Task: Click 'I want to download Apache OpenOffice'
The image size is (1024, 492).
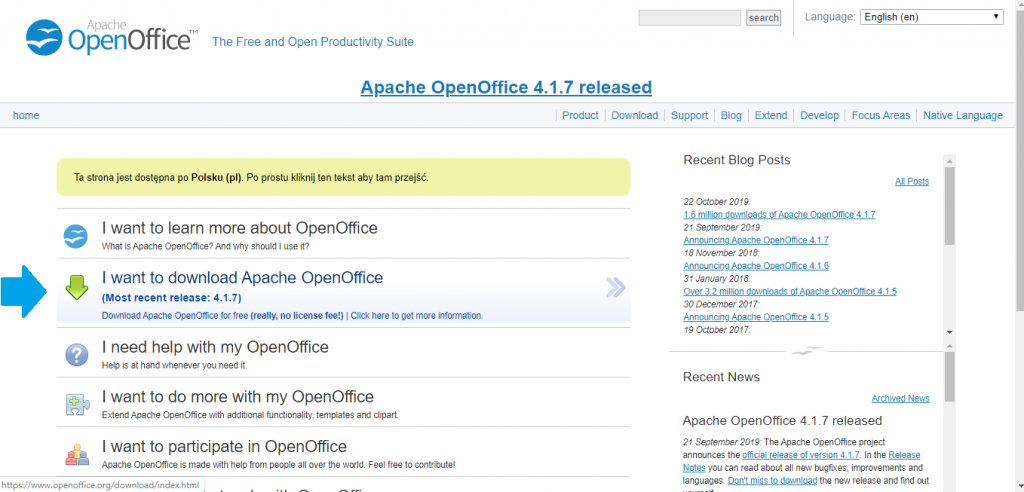Action: 242,278
